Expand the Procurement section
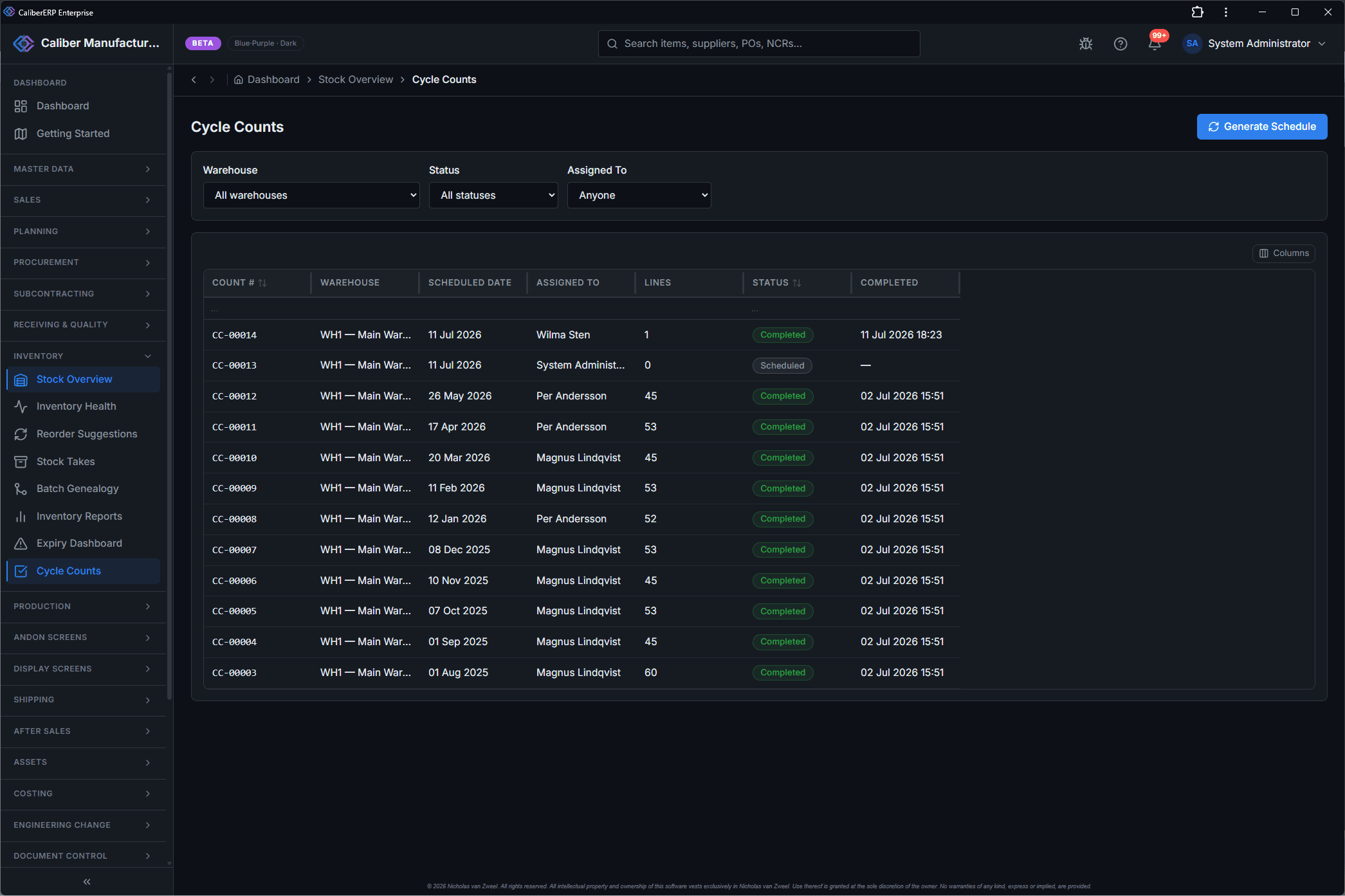Viewport: 1345px width, 896px height. click(x=83, y=262)
